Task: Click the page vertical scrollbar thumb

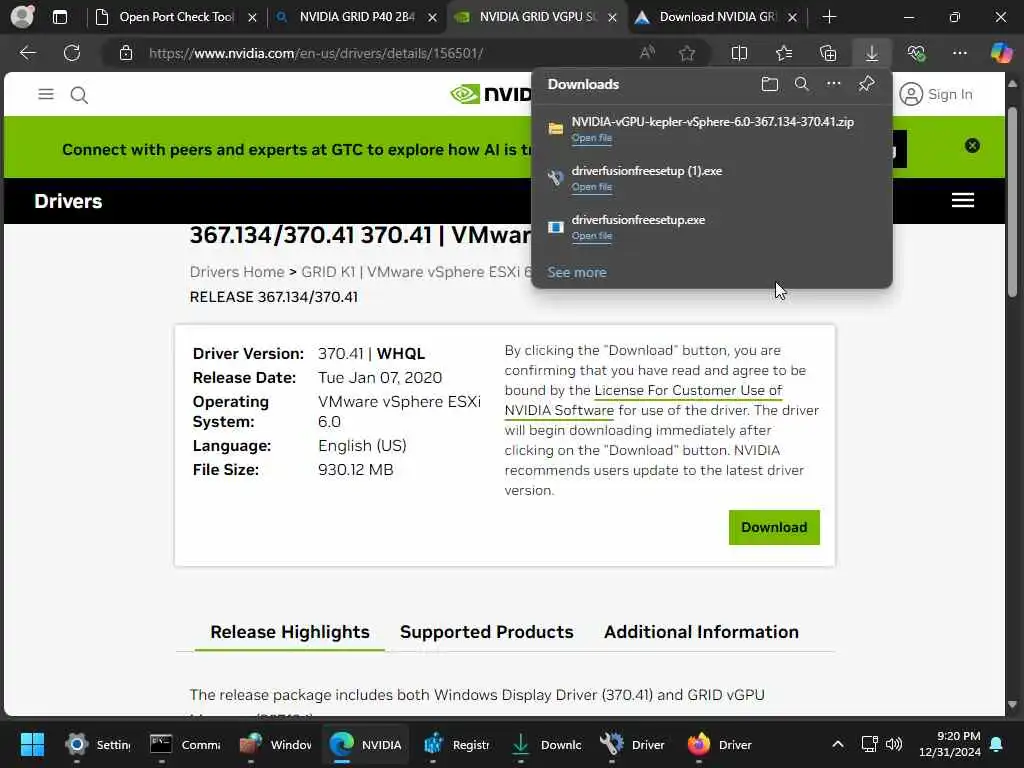Action: pos(1013,202)
